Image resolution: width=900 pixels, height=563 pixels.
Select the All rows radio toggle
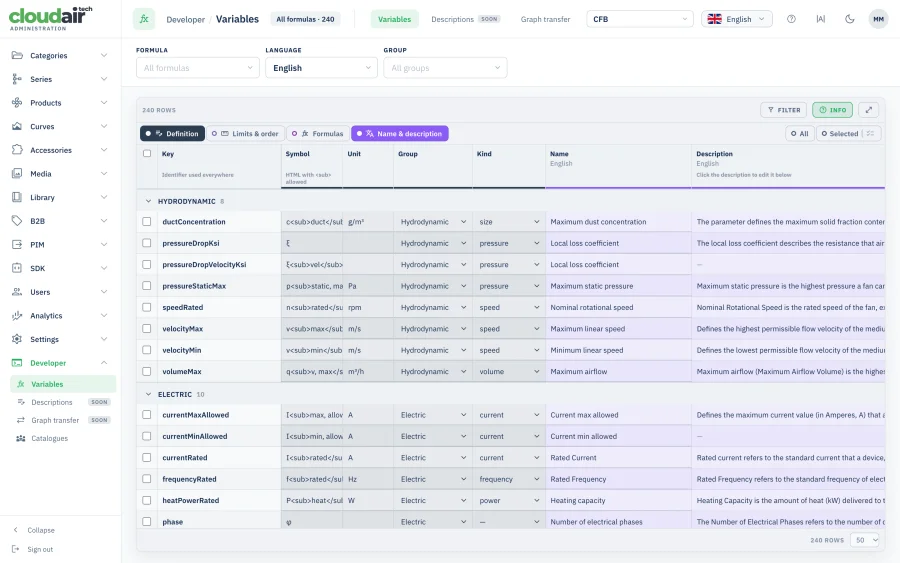pyautogui.click(x=800, y=134)
